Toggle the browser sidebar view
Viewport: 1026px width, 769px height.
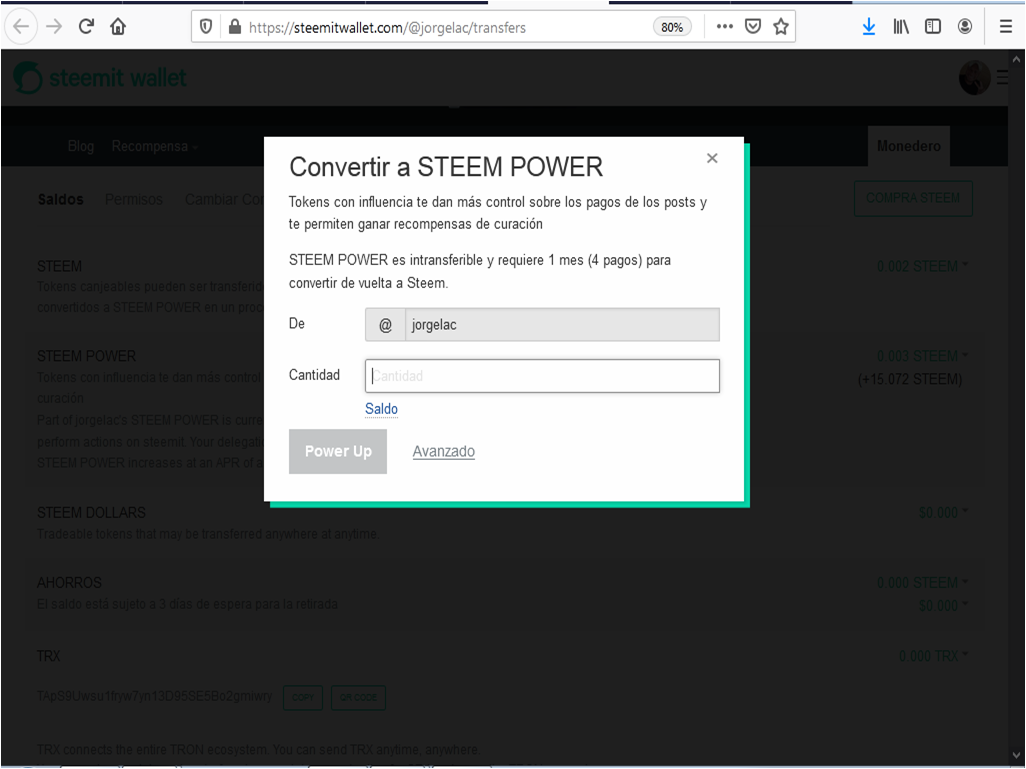[x=932, y=27]
